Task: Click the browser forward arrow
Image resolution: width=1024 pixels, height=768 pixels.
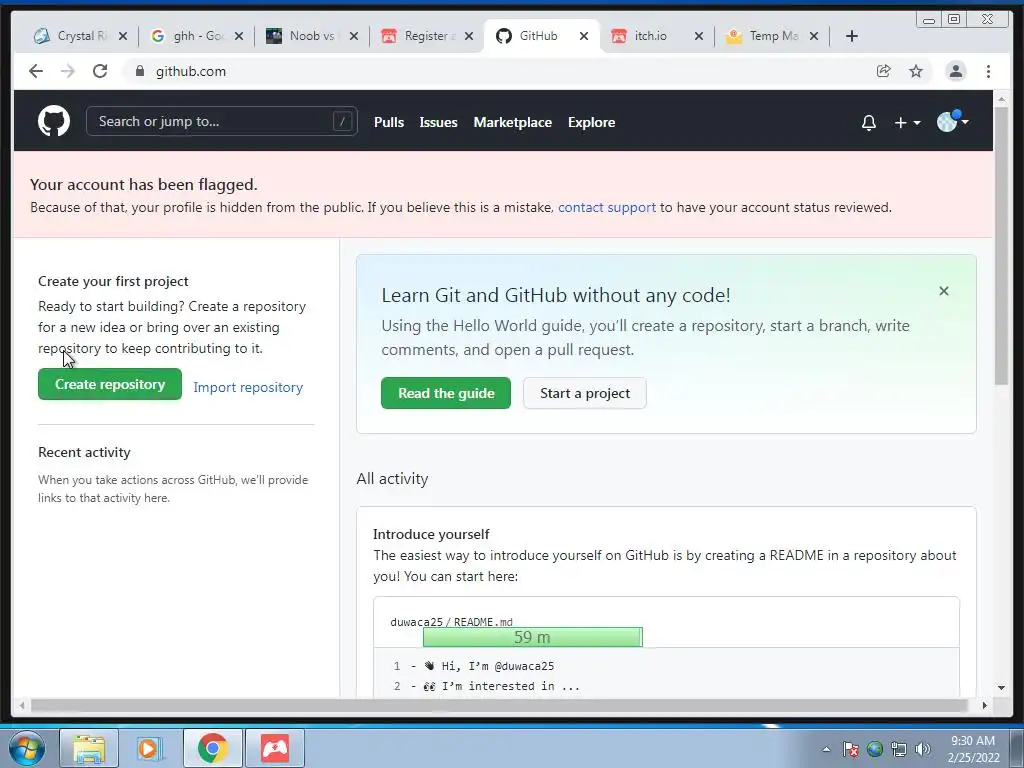Action: (68, 71)
